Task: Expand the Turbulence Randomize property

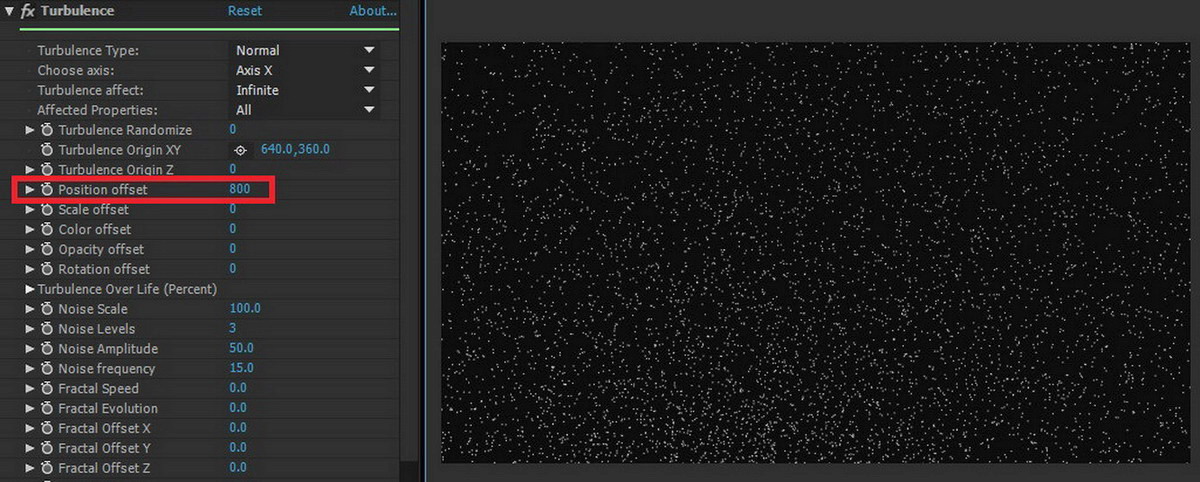Action: click(30, 130)
